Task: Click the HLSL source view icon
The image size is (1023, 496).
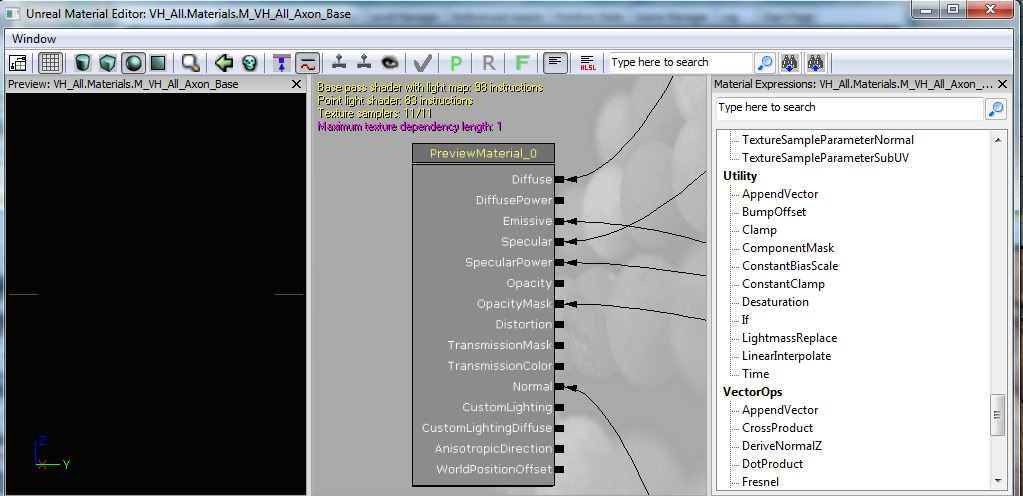Action: coord(588,63)
